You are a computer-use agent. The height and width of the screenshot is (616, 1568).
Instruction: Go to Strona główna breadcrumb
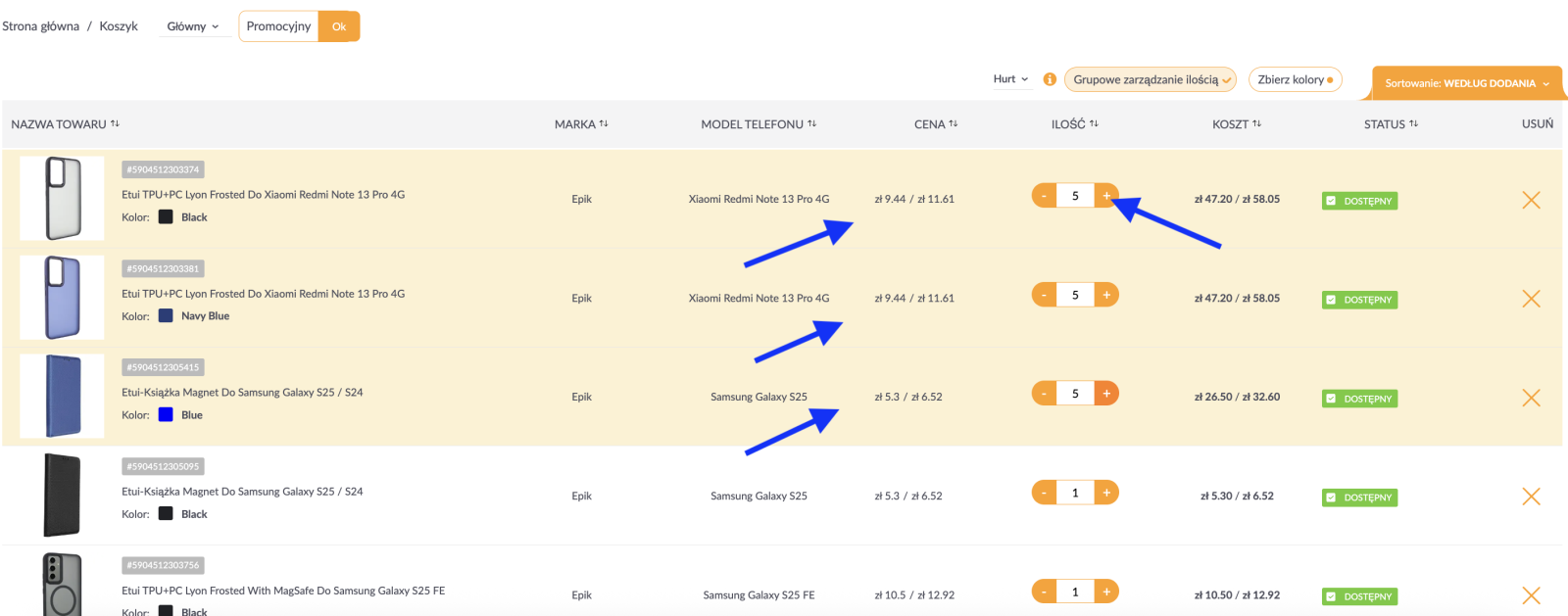pyautogui.click(x=41, y=26)
